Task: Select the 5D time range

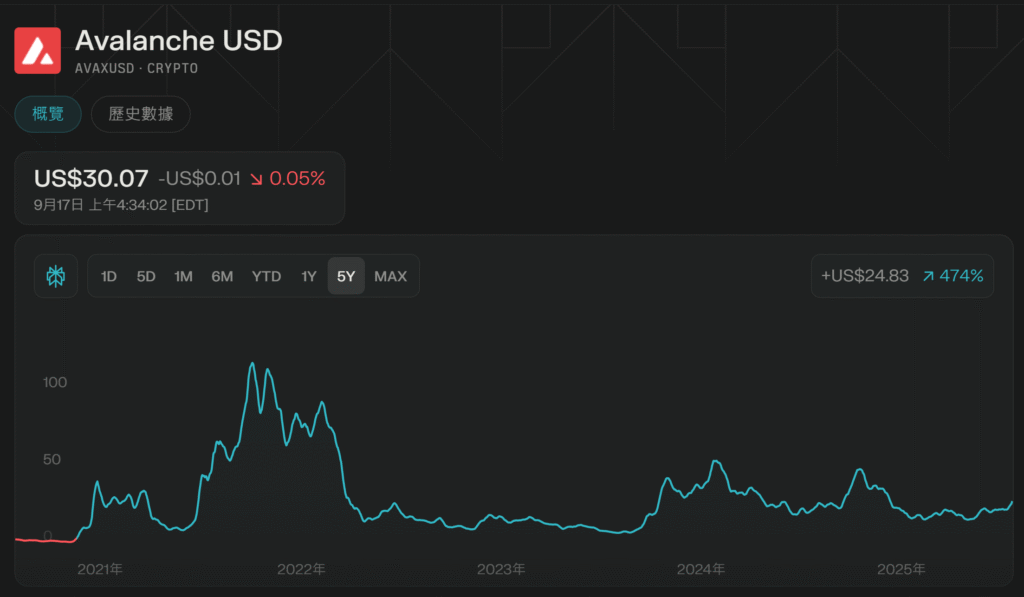Action: pyautogui.click(x=146, y=276)
